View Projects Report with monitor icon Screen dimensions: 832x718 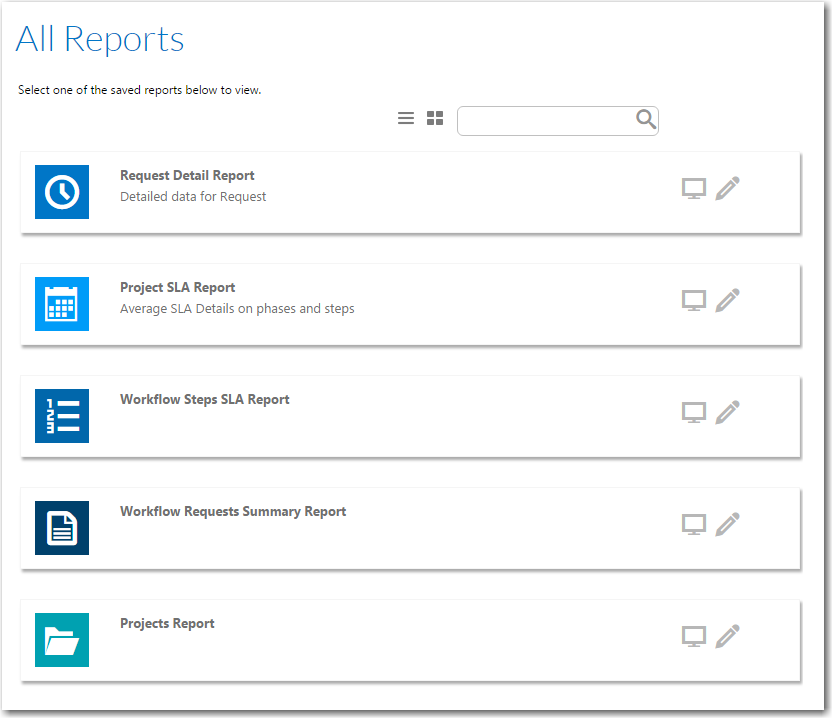coord(694,636)
